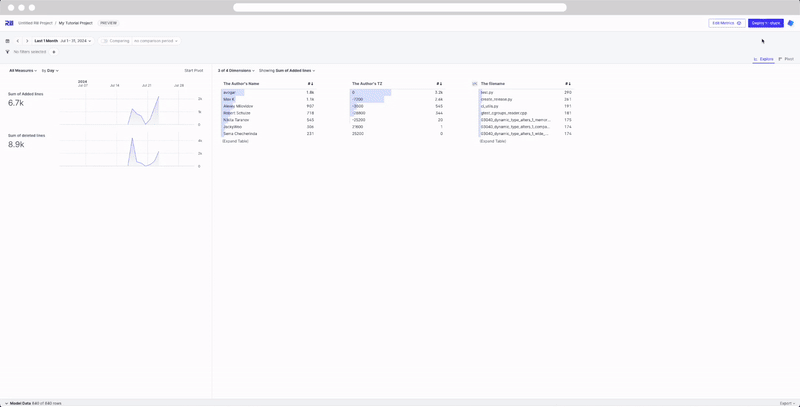Click the browser address bar
The image size is (800, 407).
click(x=400, y=7)
